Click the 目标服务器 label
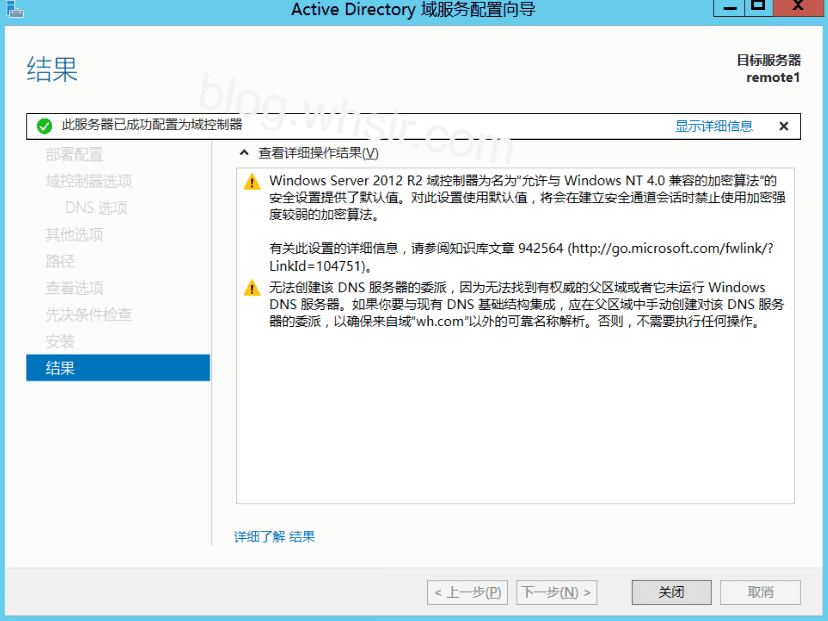828x621 pixels. (x=769, y=60)
